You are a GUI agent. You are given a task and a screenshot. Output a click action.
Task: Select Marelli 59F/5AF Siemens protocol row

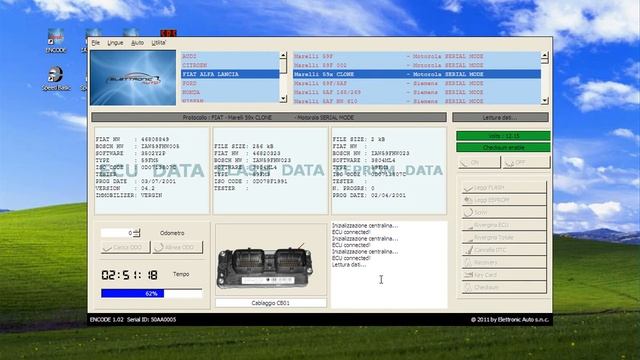pos(417,83)
